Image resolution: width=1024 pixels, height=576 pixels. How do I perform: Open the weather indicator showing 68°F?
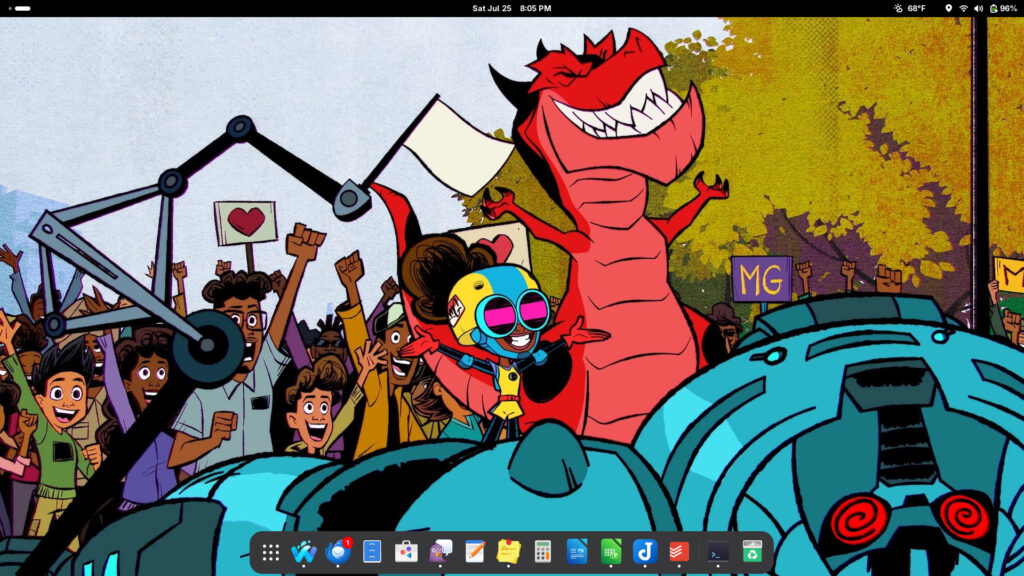(910, 8)
